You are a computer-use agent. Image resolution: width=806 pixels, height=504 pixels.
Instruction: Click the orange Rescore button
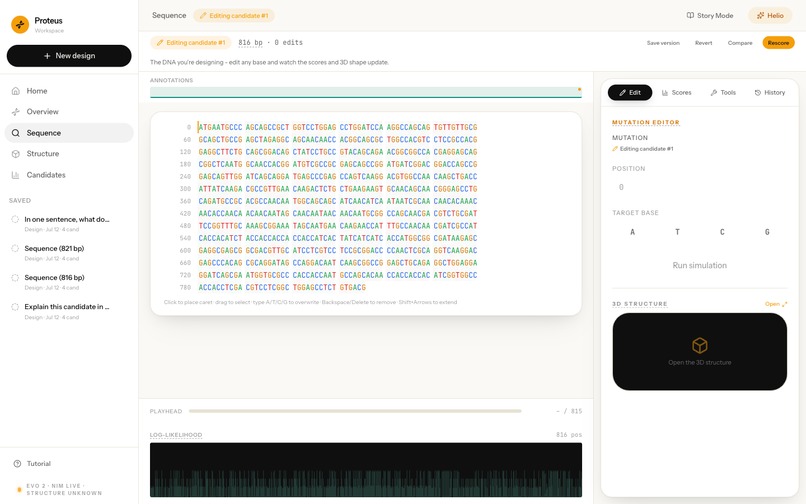pyautogui.click(x=778, y=43)
